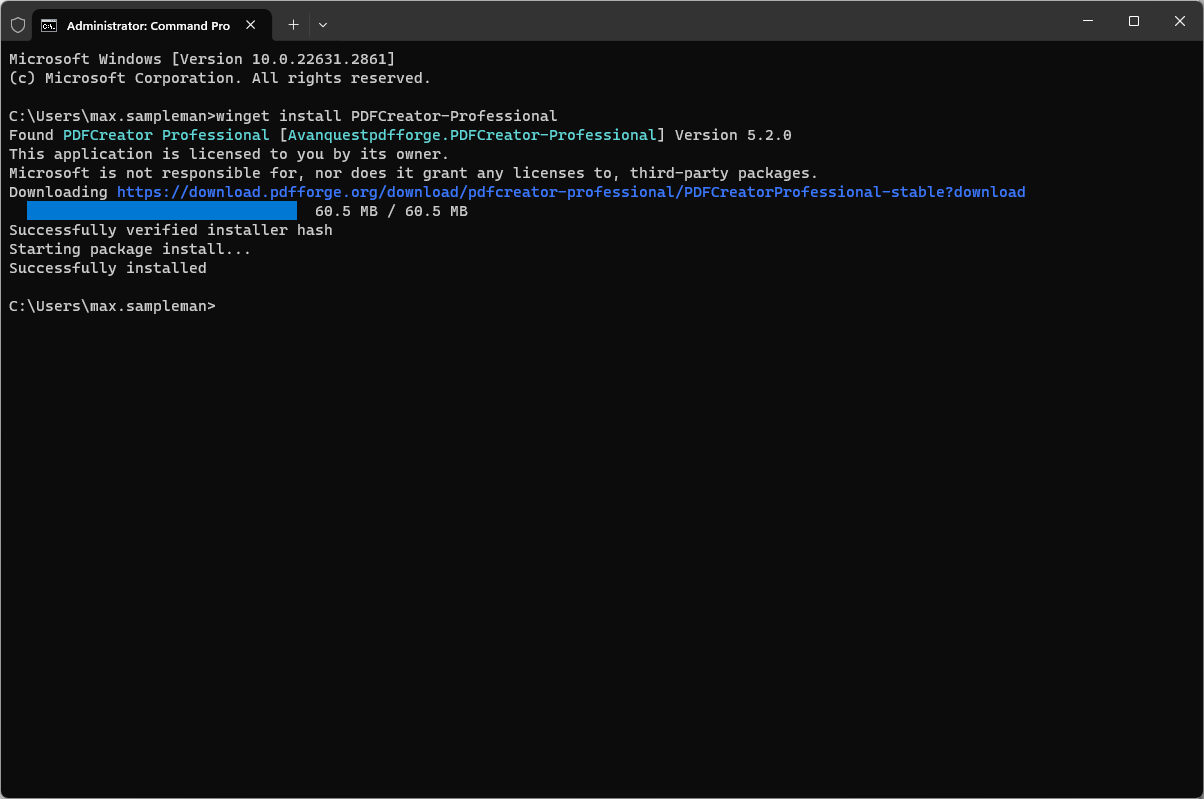Minimize the terminal window
The width and height of the screenshot is (1204, 799).
pyautogui.click(x=1088, y=21)
